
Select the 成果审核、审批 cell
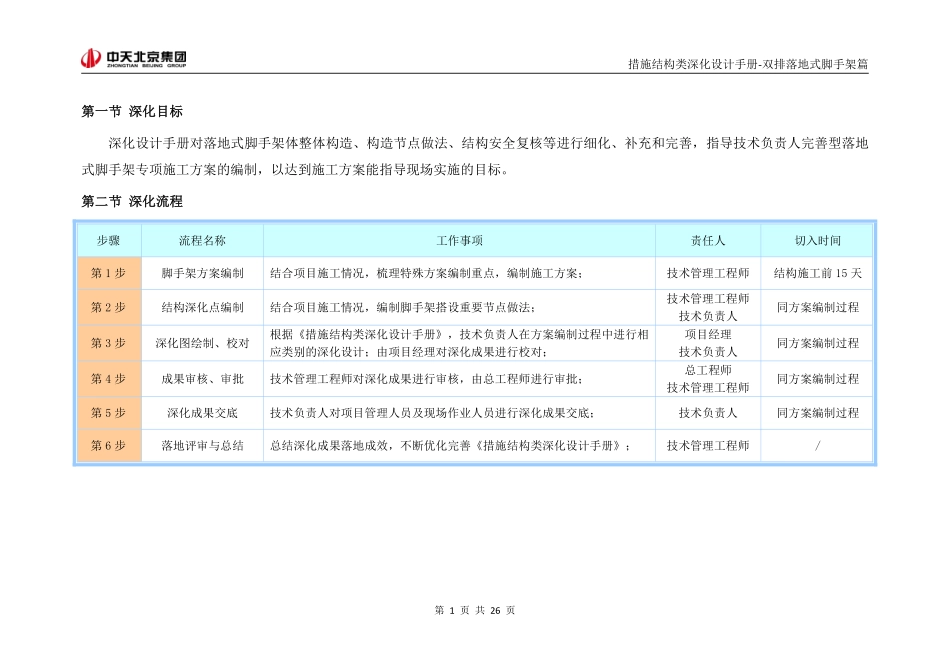click(202, 379)
